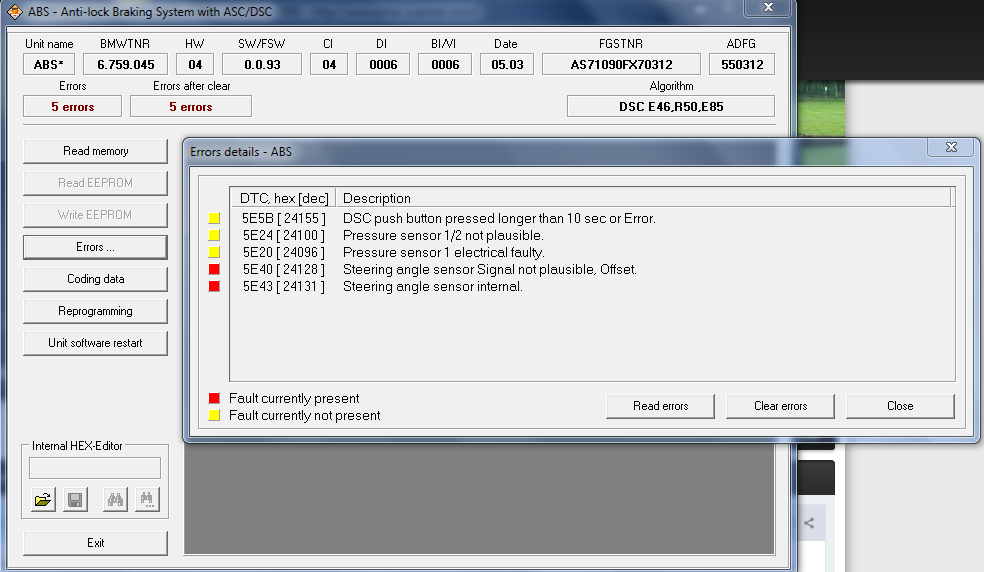Click yellow legend square Fault currently not present
This screenshot has width=984, height=572.
click(x=214, y=415)
